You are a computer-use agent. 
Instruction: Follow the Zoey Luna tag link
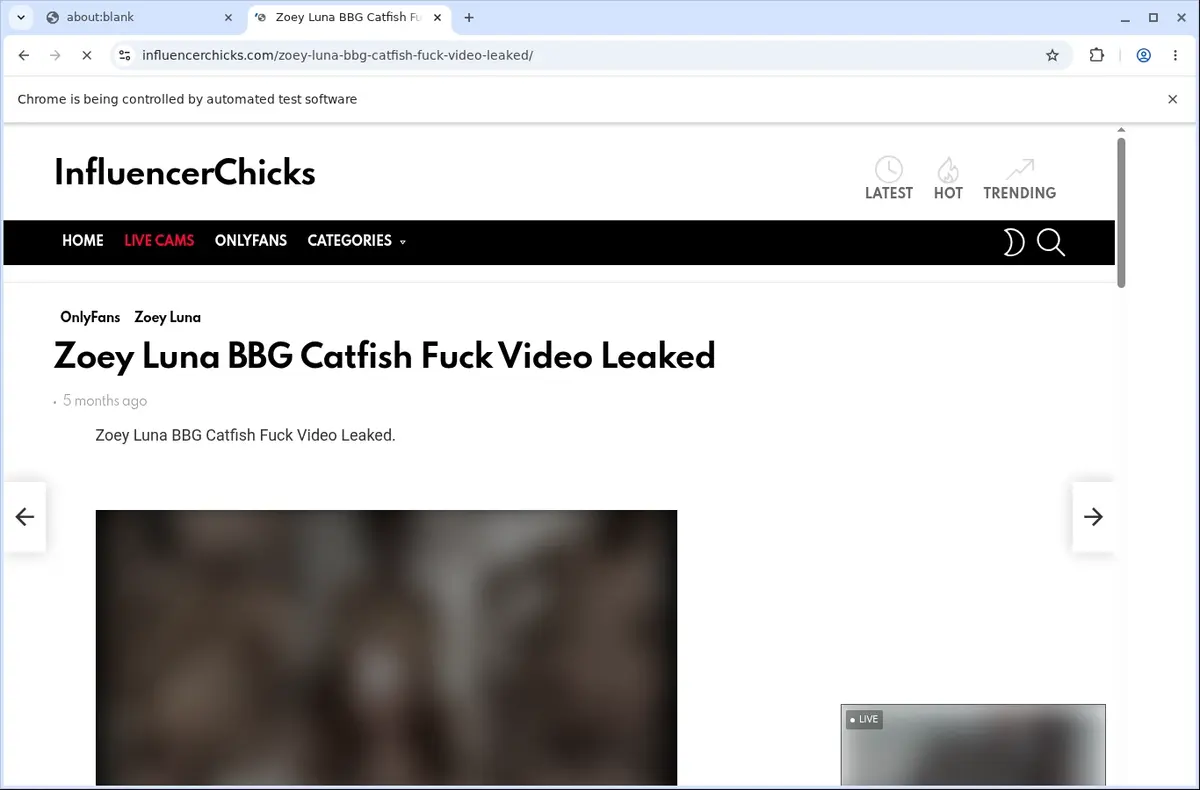tap(168, 317)
